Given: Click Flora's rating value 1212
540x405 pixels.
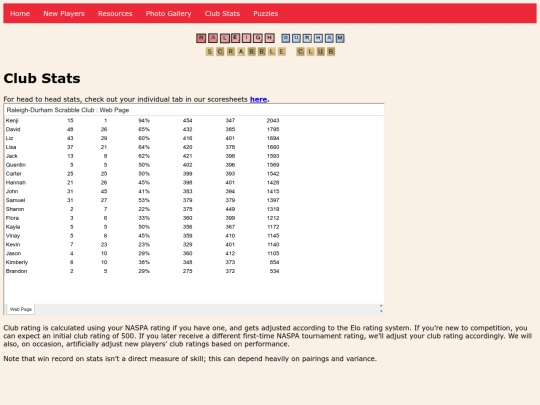Looking at the screenshot, I should 273,218.
